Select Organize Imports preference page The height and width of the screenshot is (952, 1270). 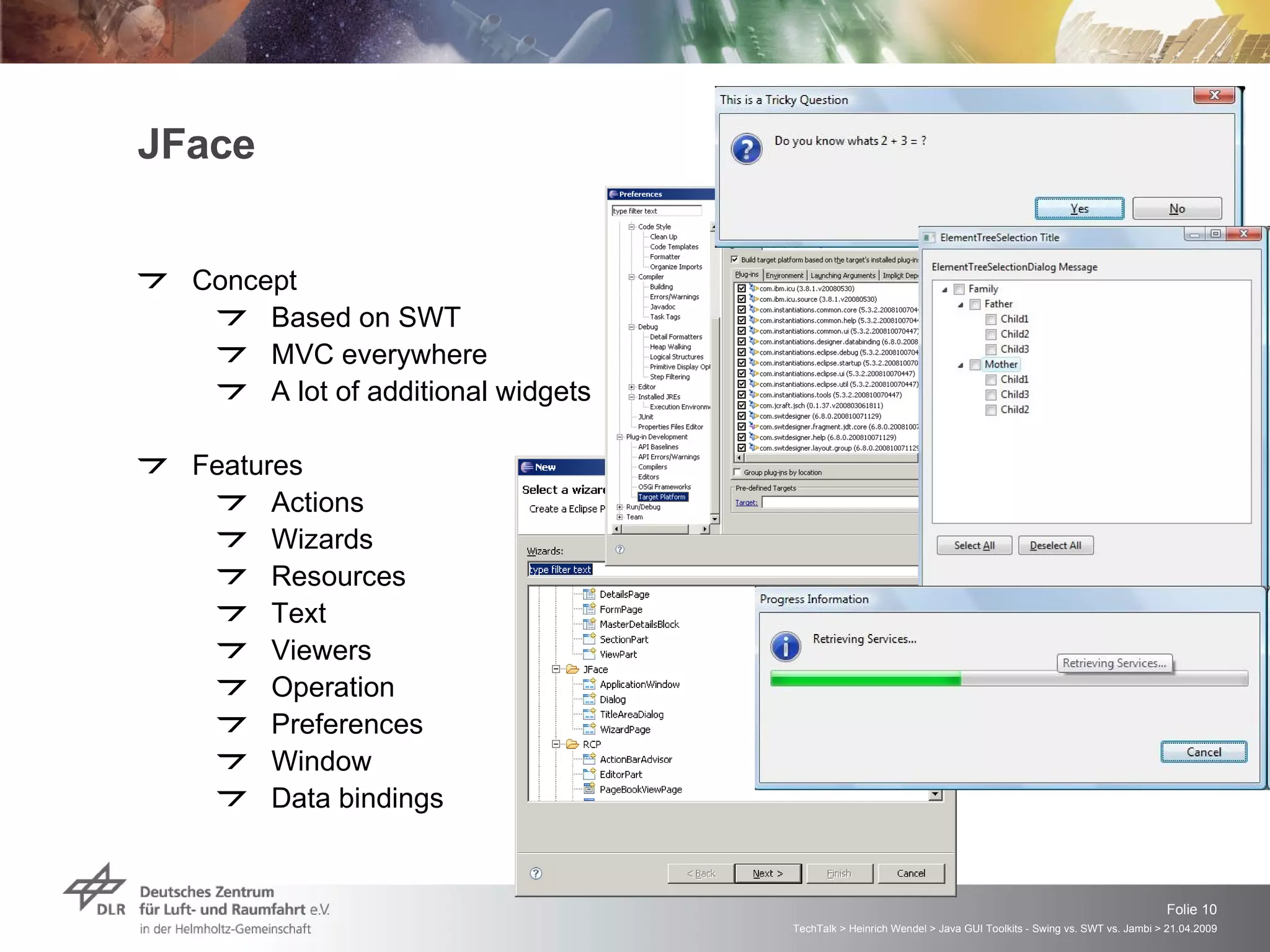[676, 267]
